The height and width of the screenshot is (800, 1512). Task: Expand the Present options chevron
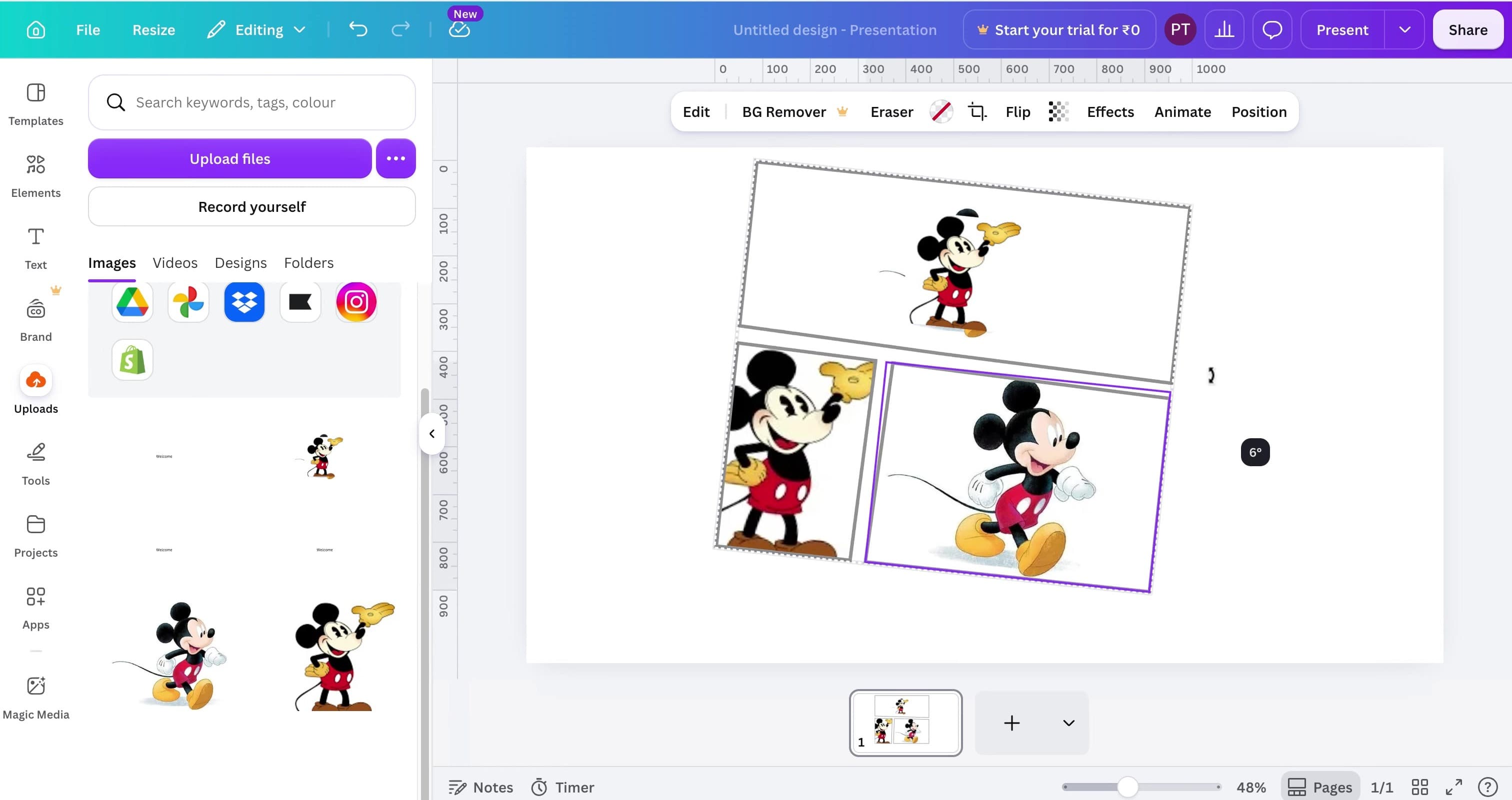click(x=1404, y=30)
